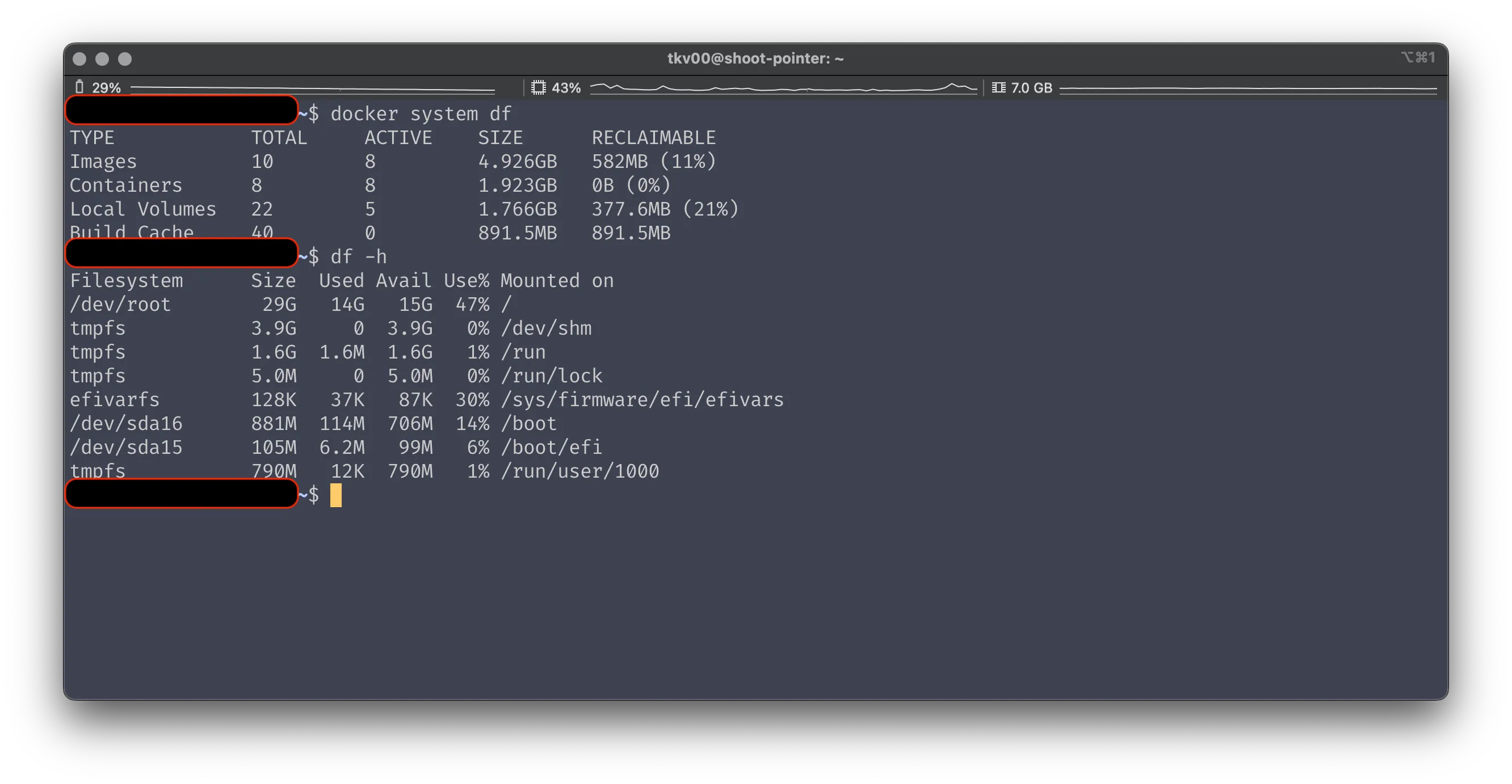Image resolution: width=1512 pixels, height=784 pixels.
Task: Click the 4.926GB images size value
Action: tap(517, 161)
